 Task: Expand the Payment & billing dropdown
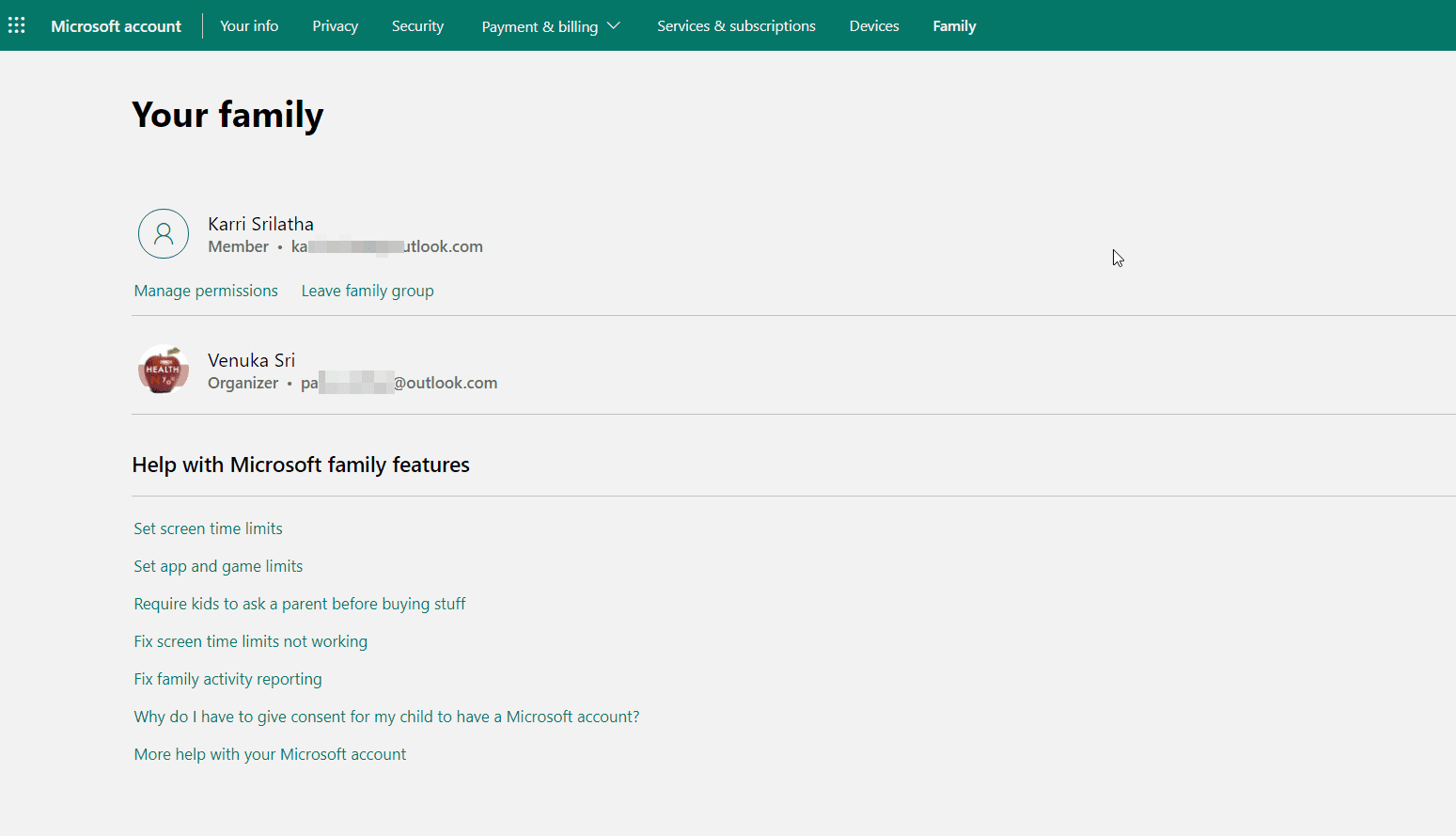(551, 26)
